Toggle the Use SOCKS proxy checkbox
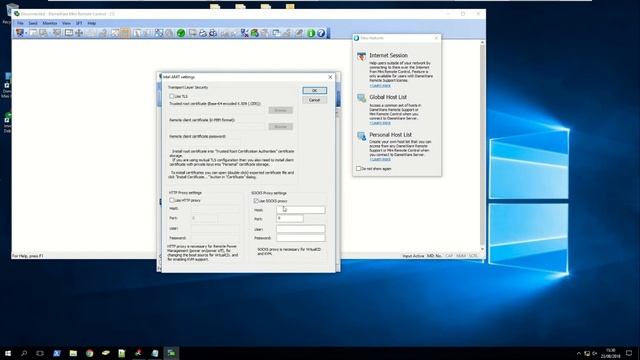Viewport: 640px width, 360px height. click(256, 201)
